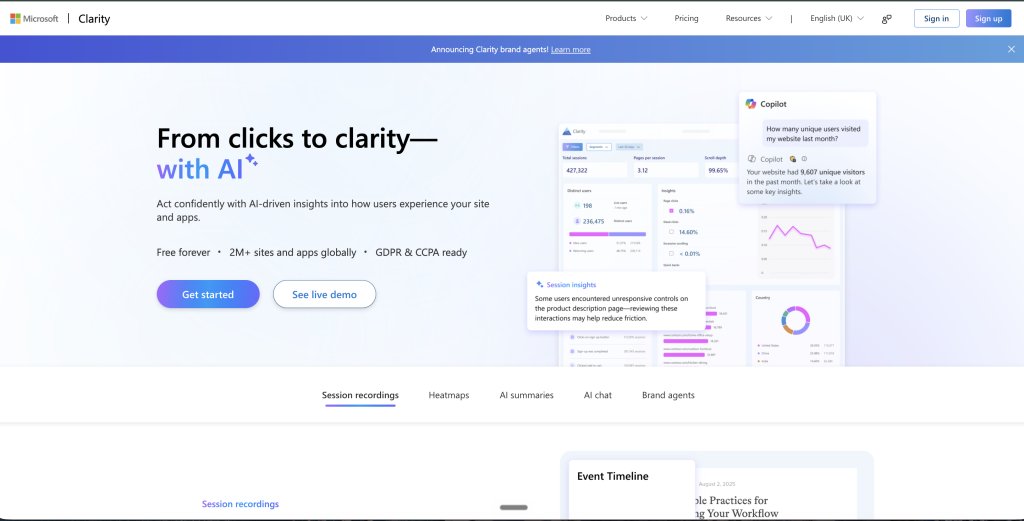Open the Pricing page
This screenshot has height=521, width=1024.
point(686,18)
